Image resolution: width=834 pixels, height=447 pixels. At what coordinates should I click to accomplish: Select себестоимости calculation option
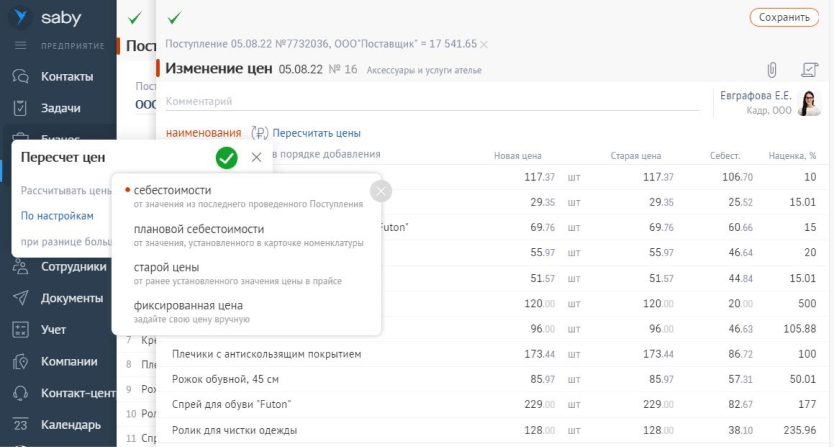(172, 190)
